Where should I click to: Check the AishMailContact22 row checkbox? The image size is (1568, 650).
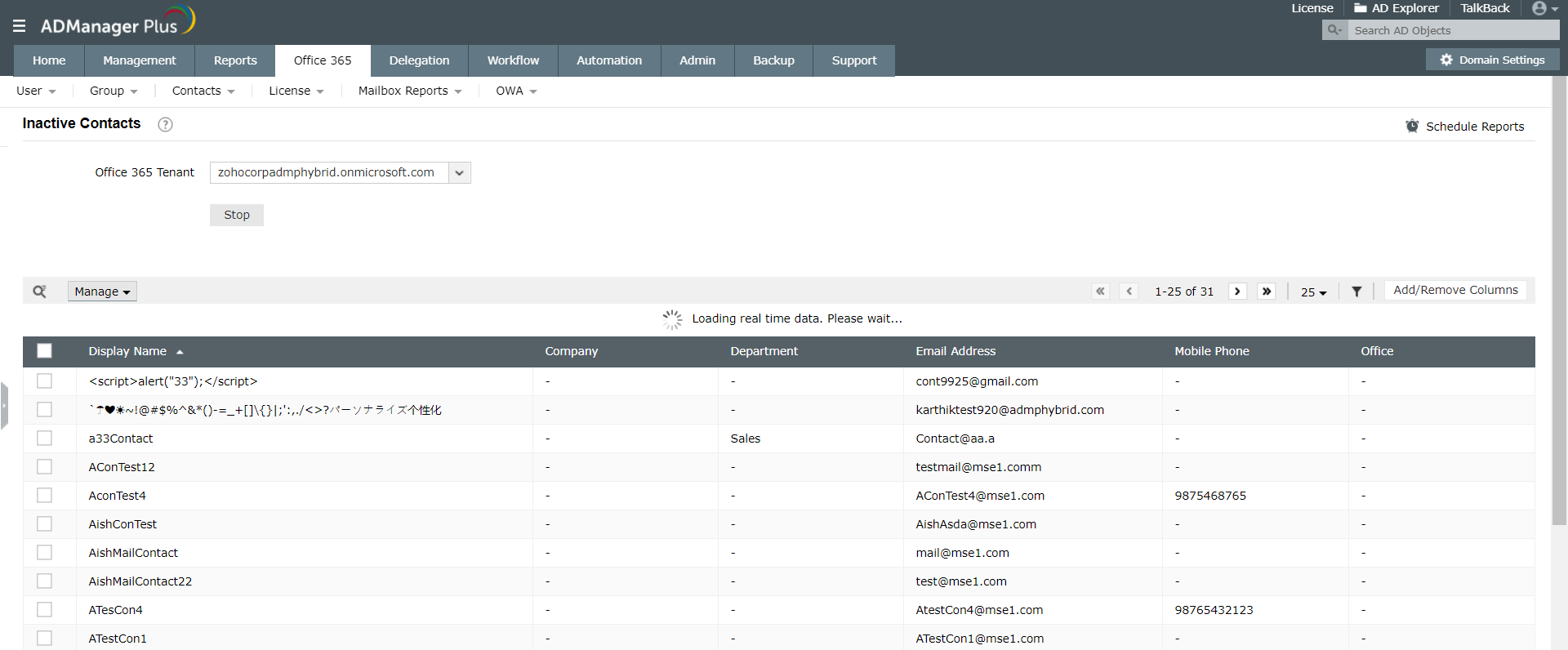[x=44, y=581]
